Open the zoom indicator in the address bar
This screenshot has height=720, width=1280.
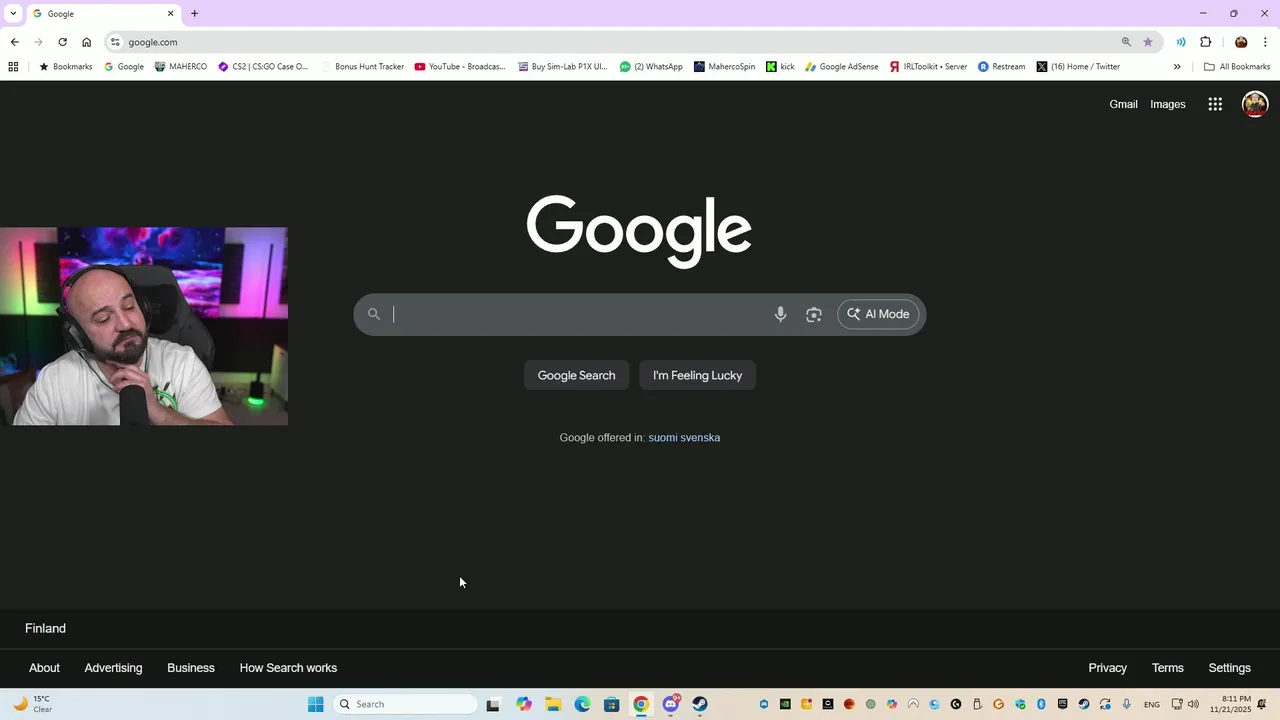(1126, 42)
